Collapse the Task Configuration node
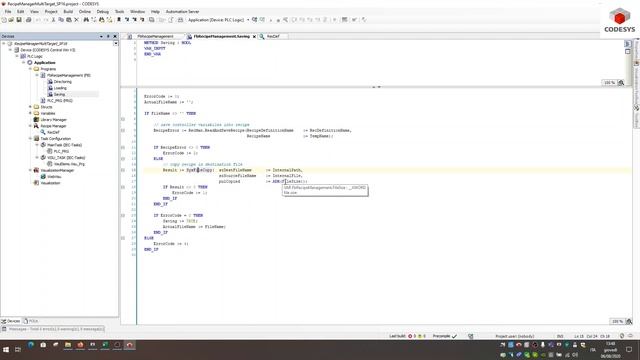 (x=30, y=138)
